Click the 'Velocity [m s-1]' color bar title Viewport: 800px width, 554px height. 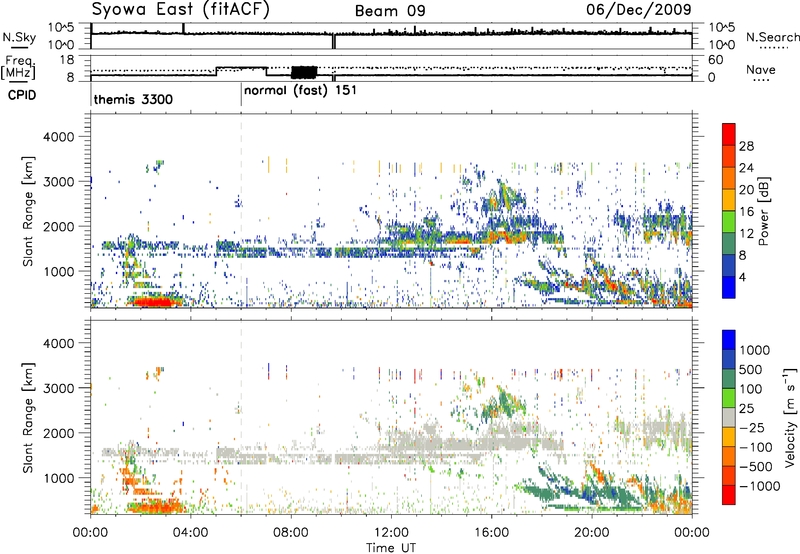click(790, 417)
